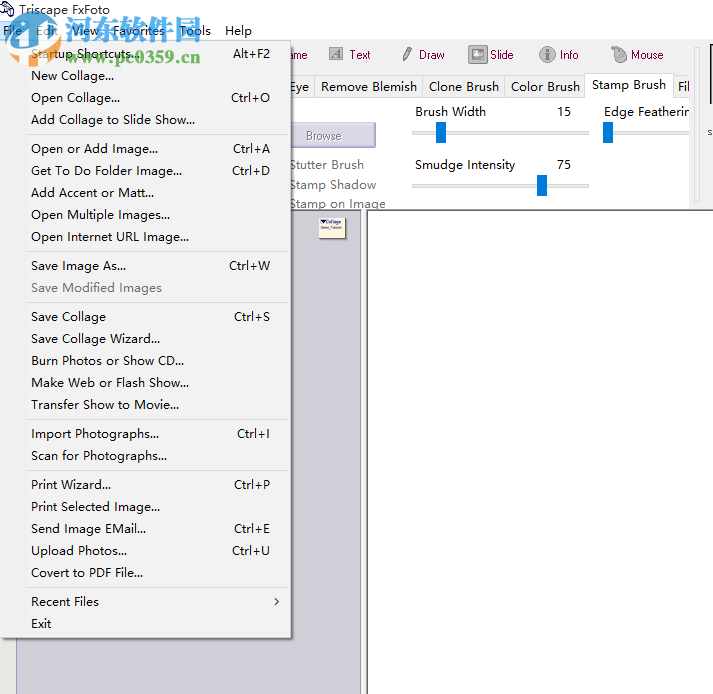The width and height of the screenshot is (713, 694).
Task: Switch to the Clone Brush tab
Action: 463,86
